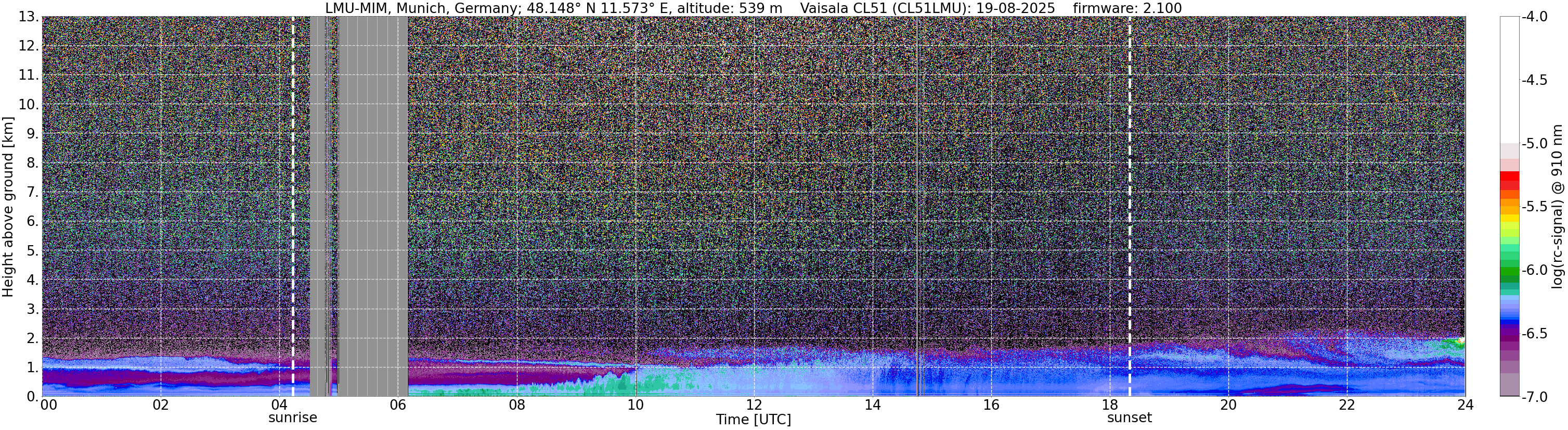Click the rc-signal colorbar on the right
The image size is (1568, 430).
pyautogui.click(x=1509, y=207)
